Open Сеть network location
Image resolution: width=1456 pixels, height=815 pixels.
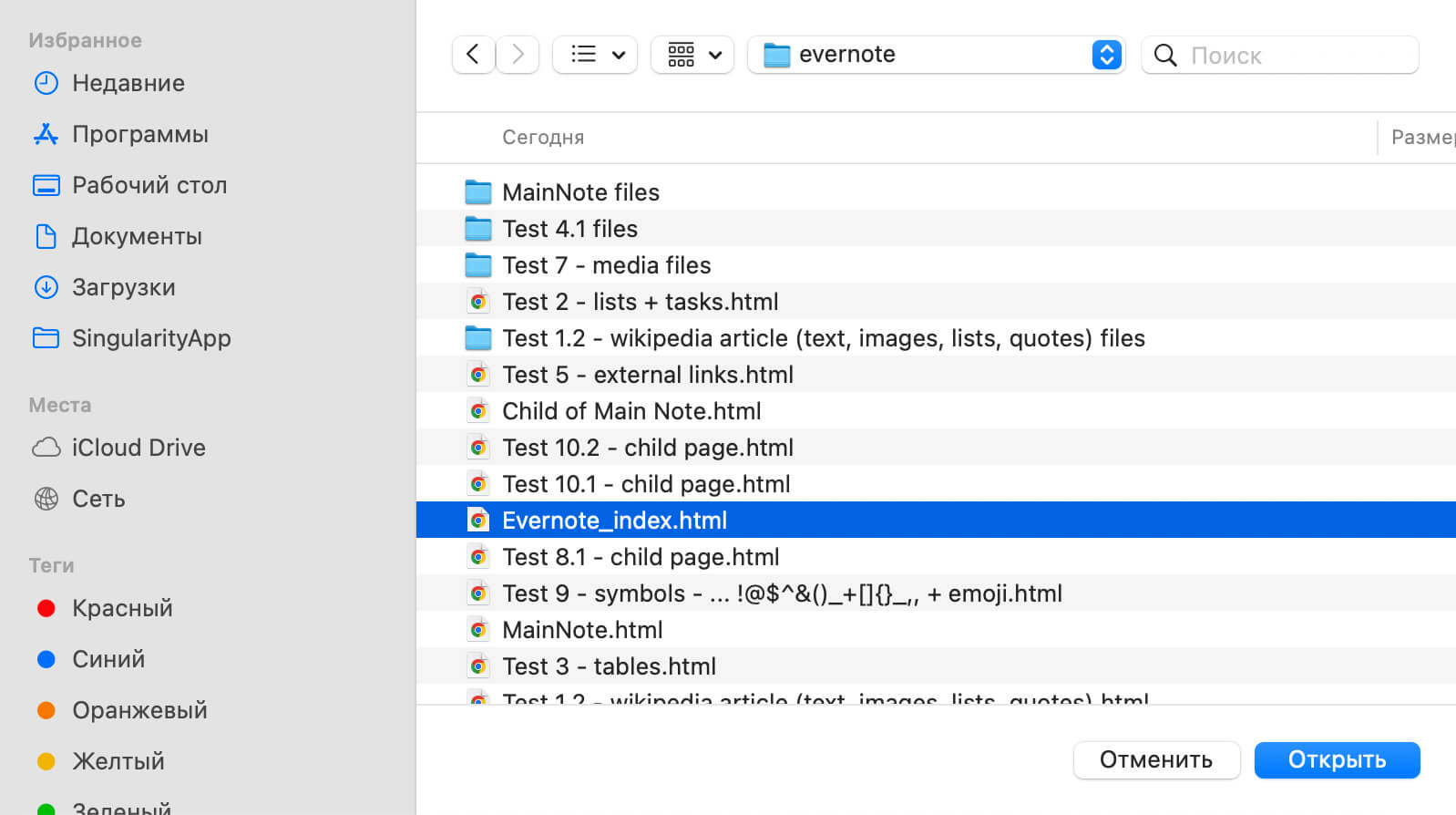point(98,499)
